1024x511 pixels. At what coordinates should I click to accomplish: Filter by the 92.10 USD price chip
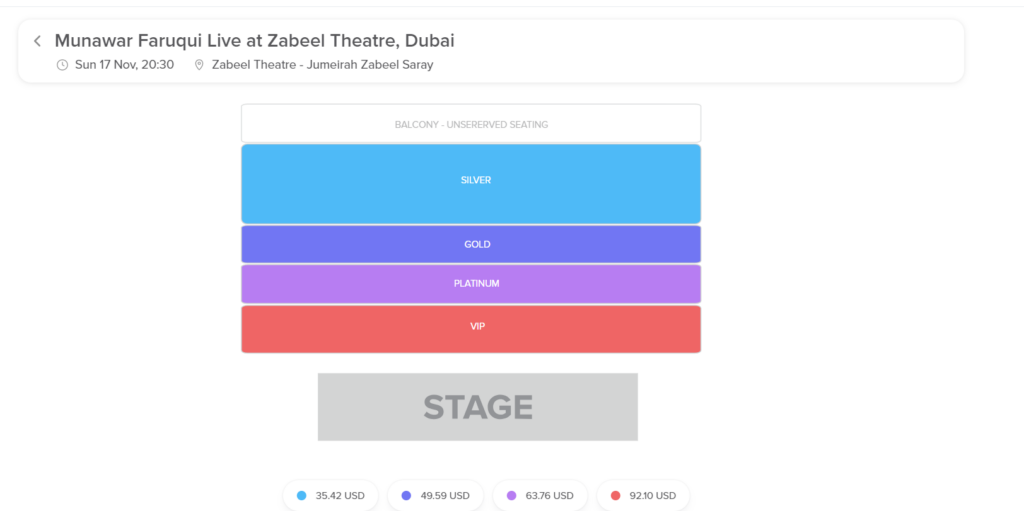[x=643, y=495]
